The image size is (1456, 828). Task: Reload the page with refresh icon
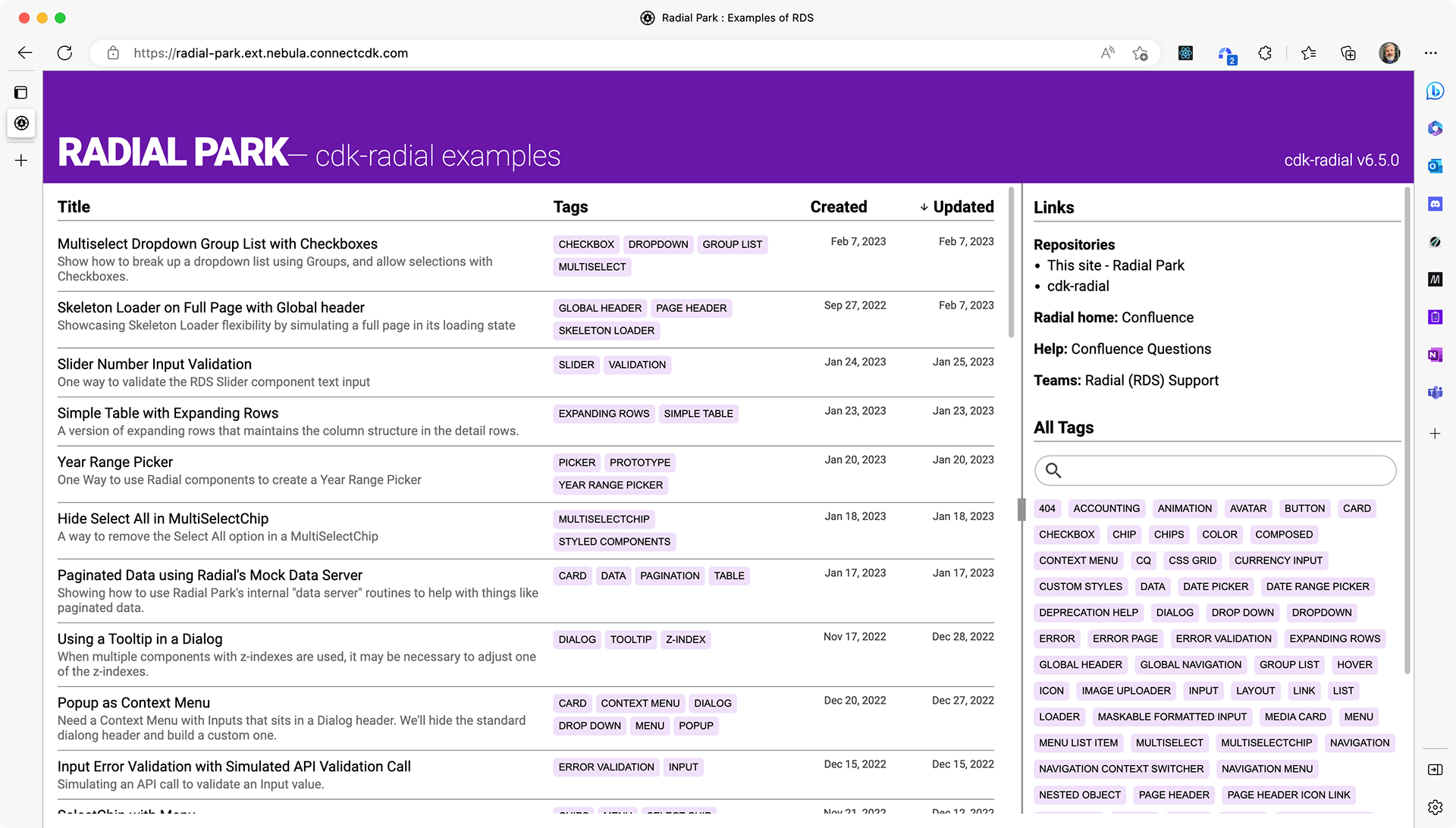pos(64,53)
